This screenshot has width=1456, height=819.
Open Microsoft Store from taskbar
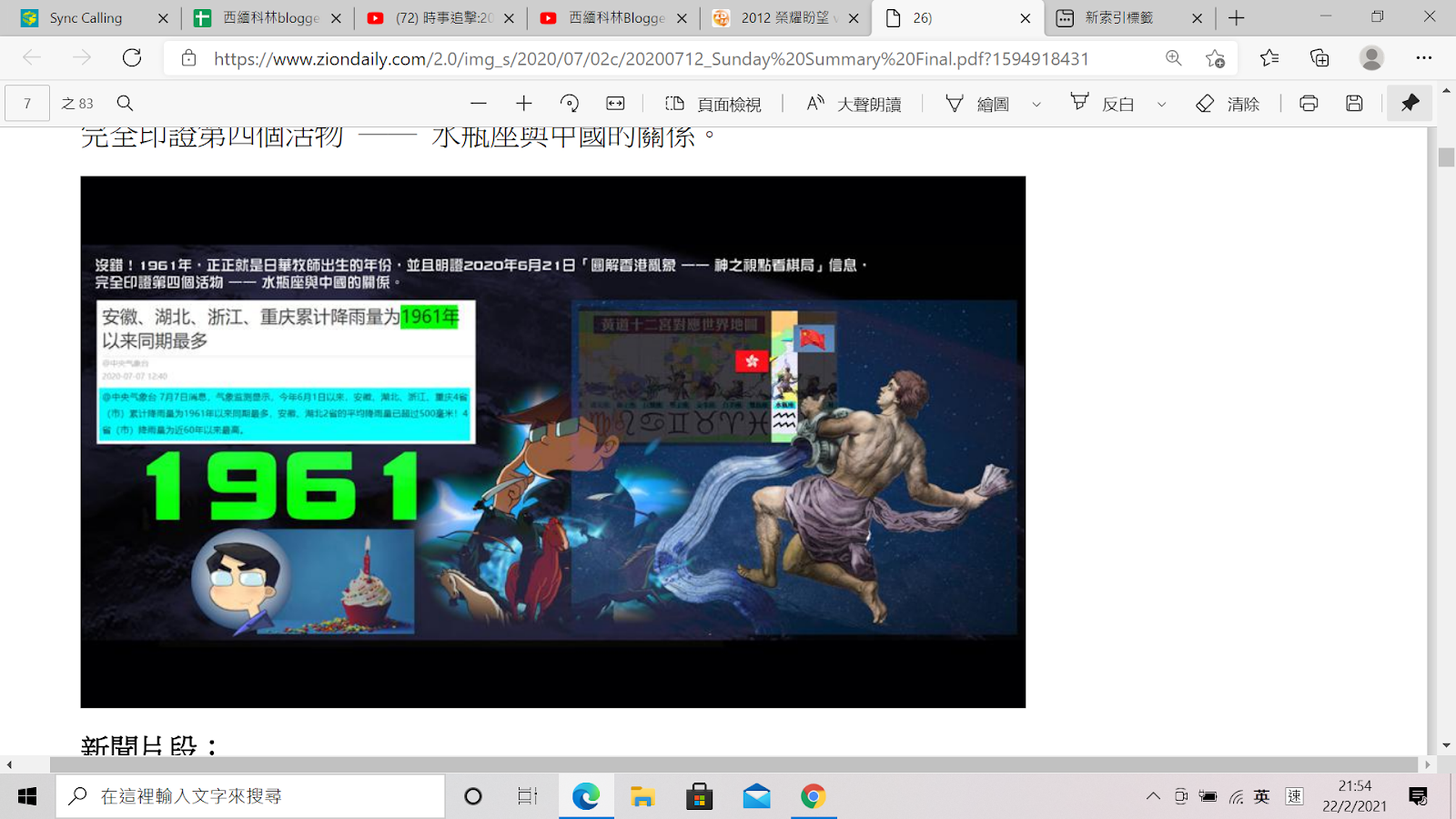[x=699, y=796]
